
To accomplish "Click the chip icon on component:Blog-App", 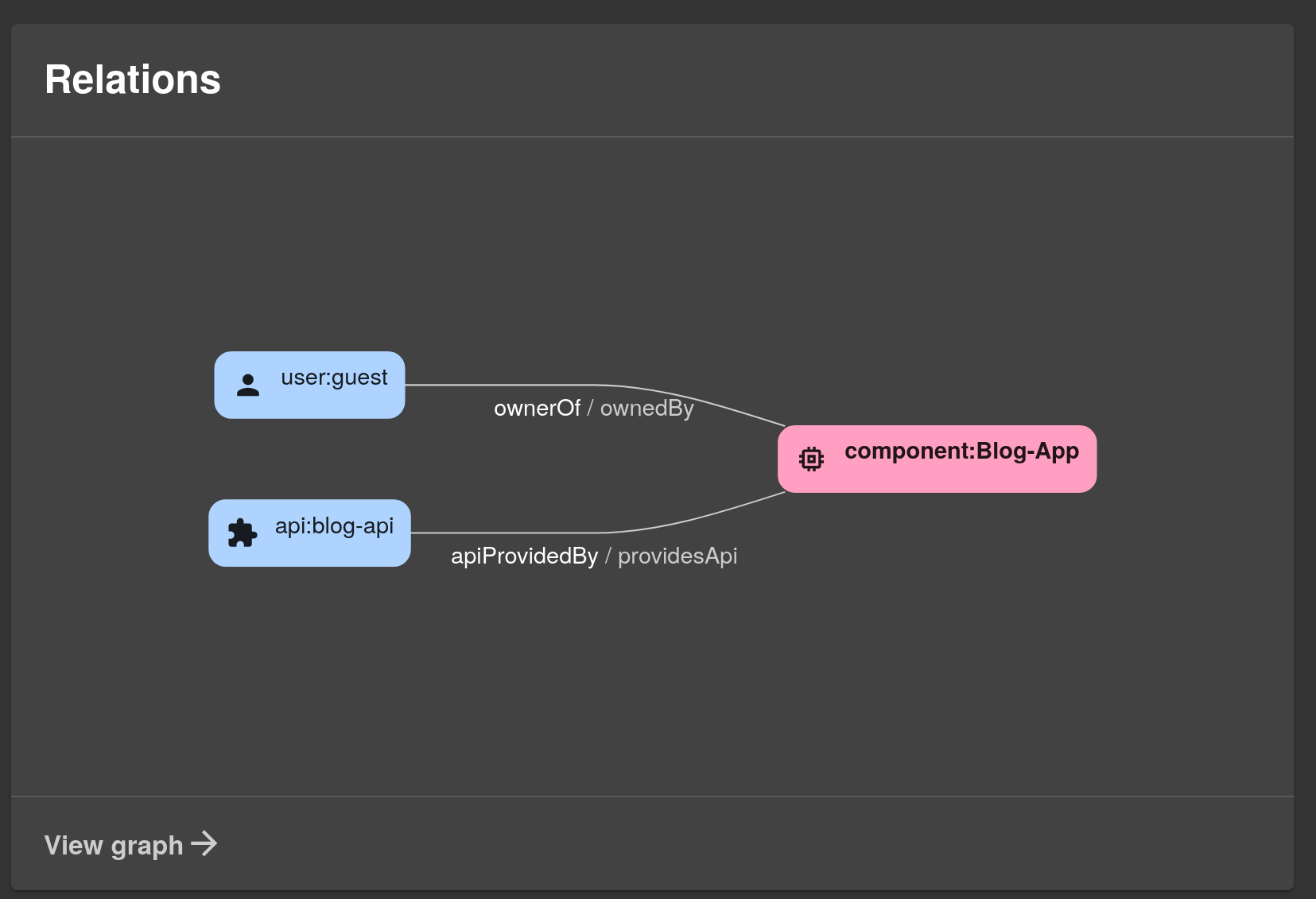I will 811,459.
